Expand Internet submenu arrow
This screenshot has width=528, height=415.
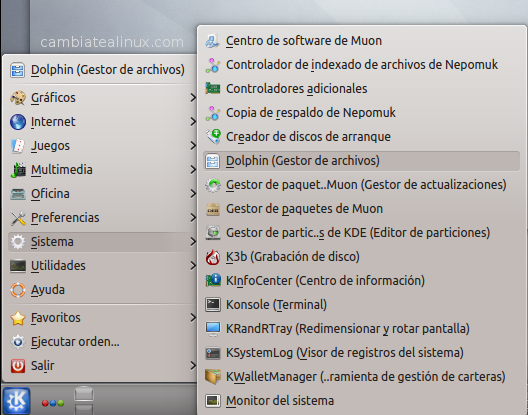pyautogui.click(x=193, y=122)
